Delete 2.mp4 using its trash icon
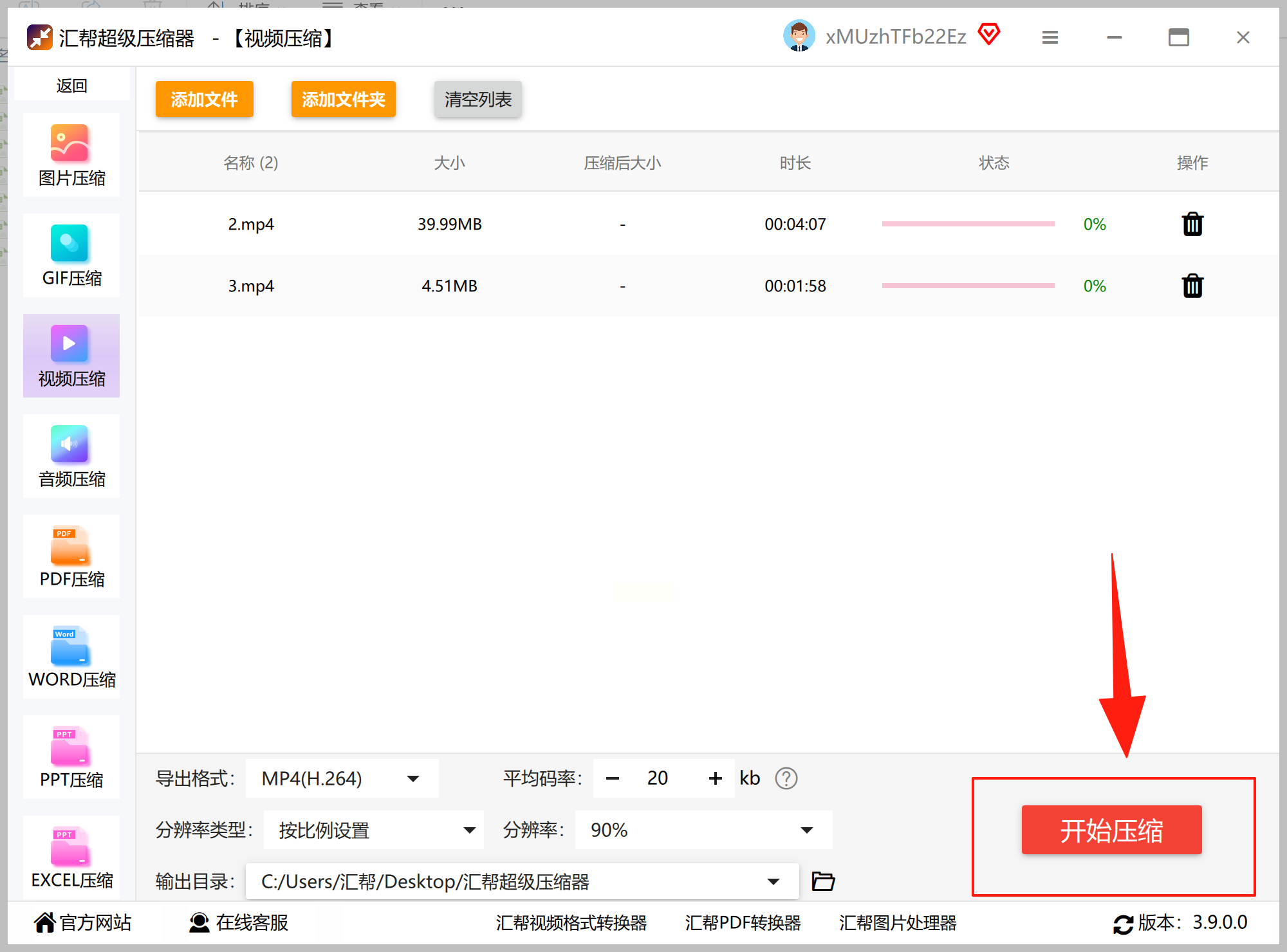 pyautogui.click(x=1192, y=224)
